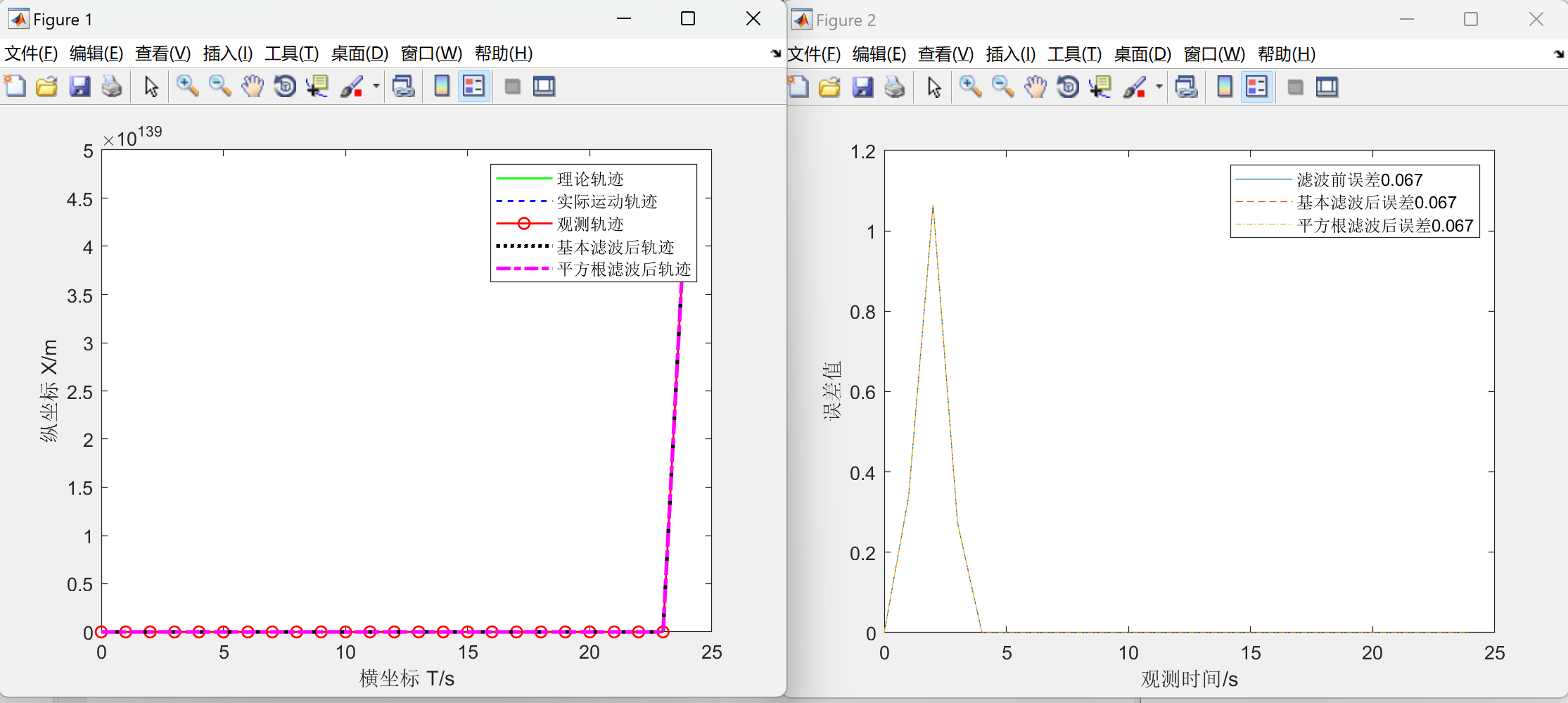Toggle Insert Legend button in Figure 1
This screenshot has width=1568, height=703.
[x=474, y=87]
